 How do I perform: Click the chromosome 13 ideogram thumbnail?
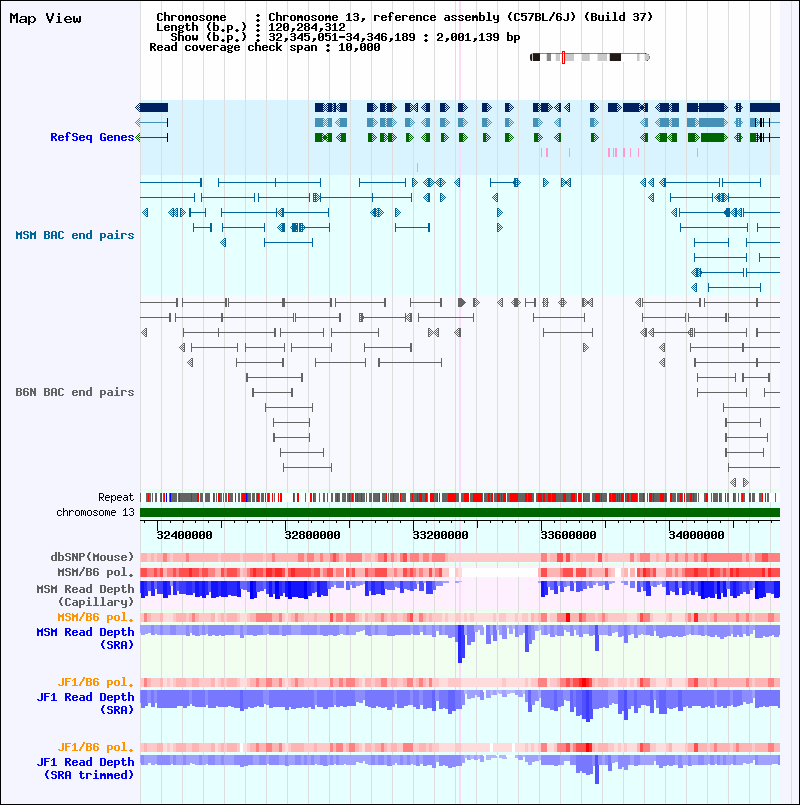click(x=590, y=57)
